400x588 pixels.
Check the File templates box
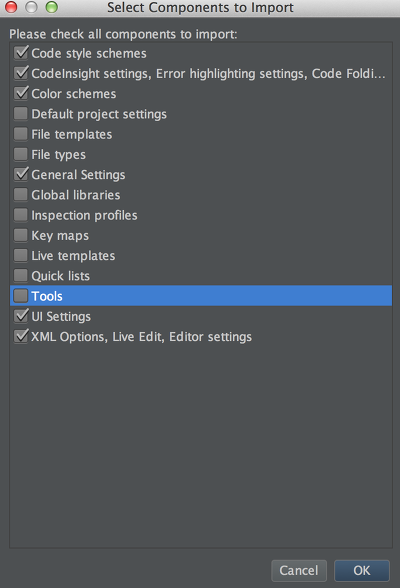pyautogui.click(x=21, y=134)
